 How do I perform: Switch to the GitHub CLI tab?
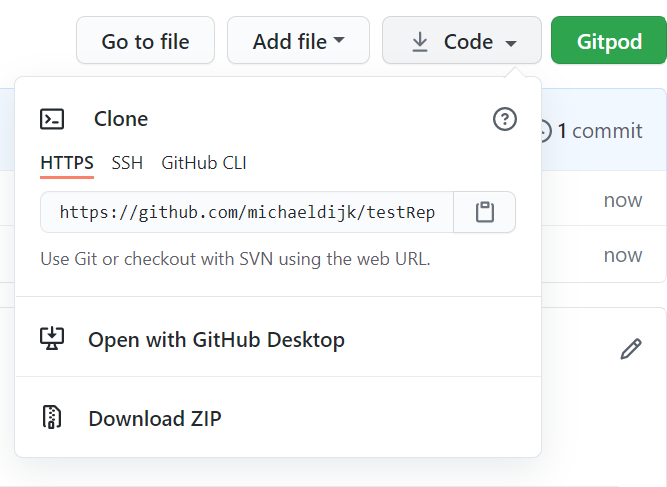click(x=204, y=163)
